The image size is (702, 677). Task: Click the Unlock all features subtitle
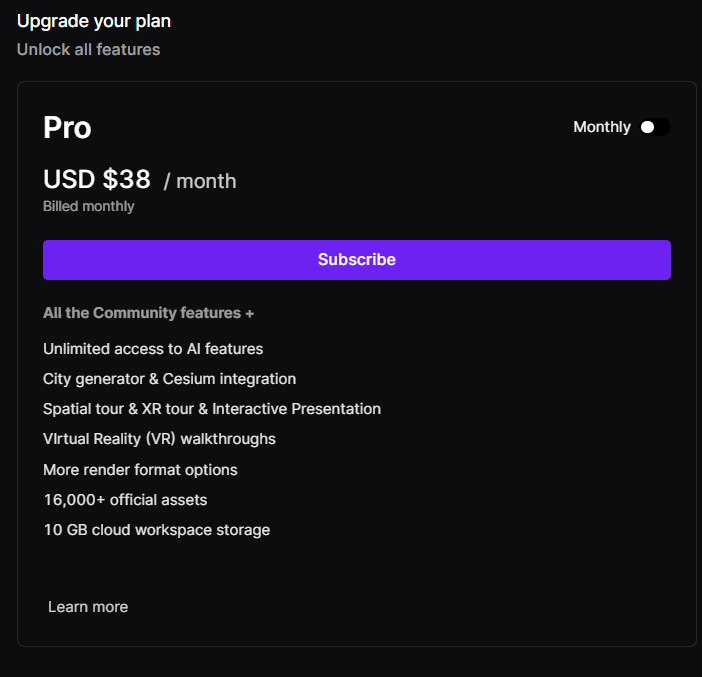[89, 49]
